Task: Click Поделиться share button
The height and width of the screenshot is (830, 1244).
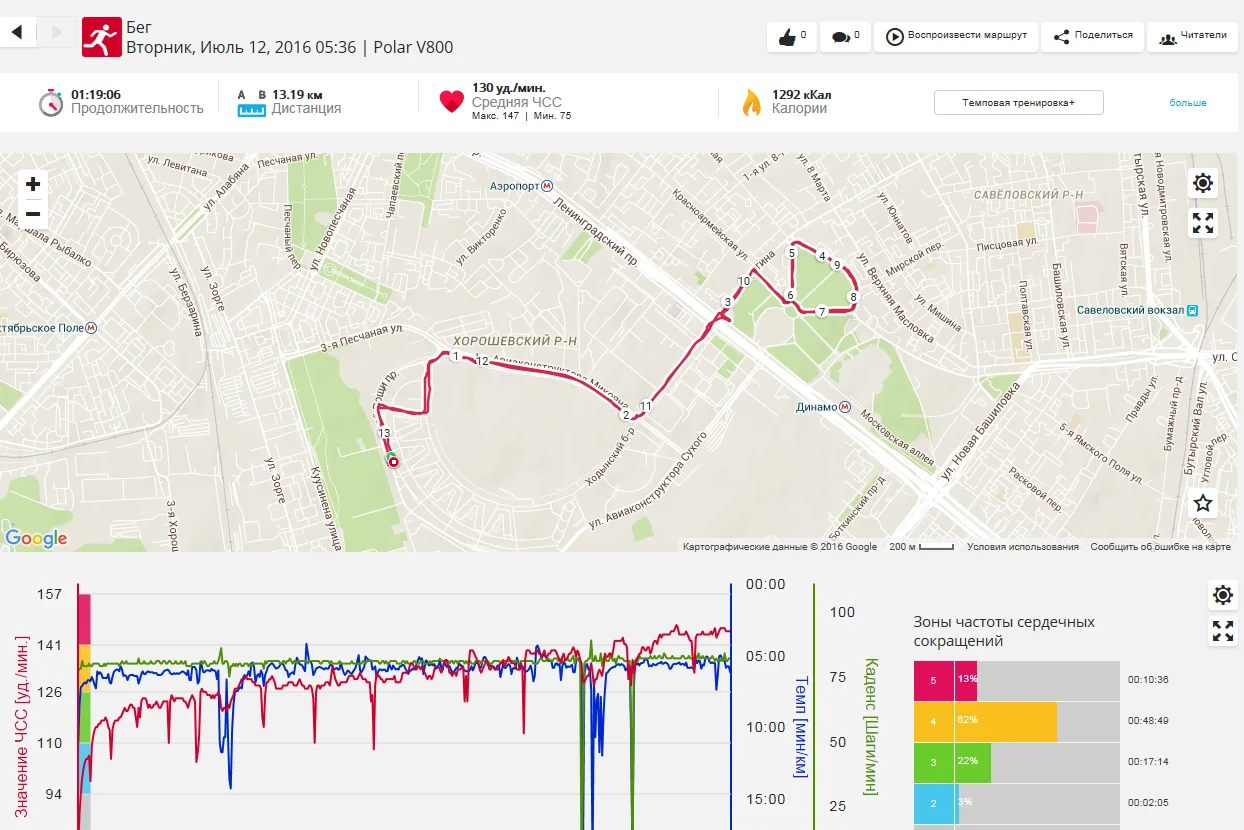Action: pos(1093,37)
